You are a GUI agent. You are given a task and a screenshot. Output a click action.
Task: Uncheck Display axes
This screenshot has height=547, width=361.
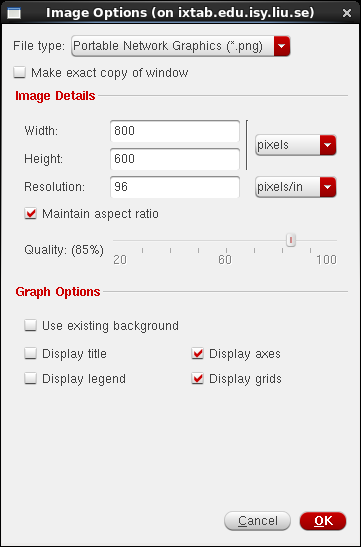pyautogui.click(x=197, y=353)
